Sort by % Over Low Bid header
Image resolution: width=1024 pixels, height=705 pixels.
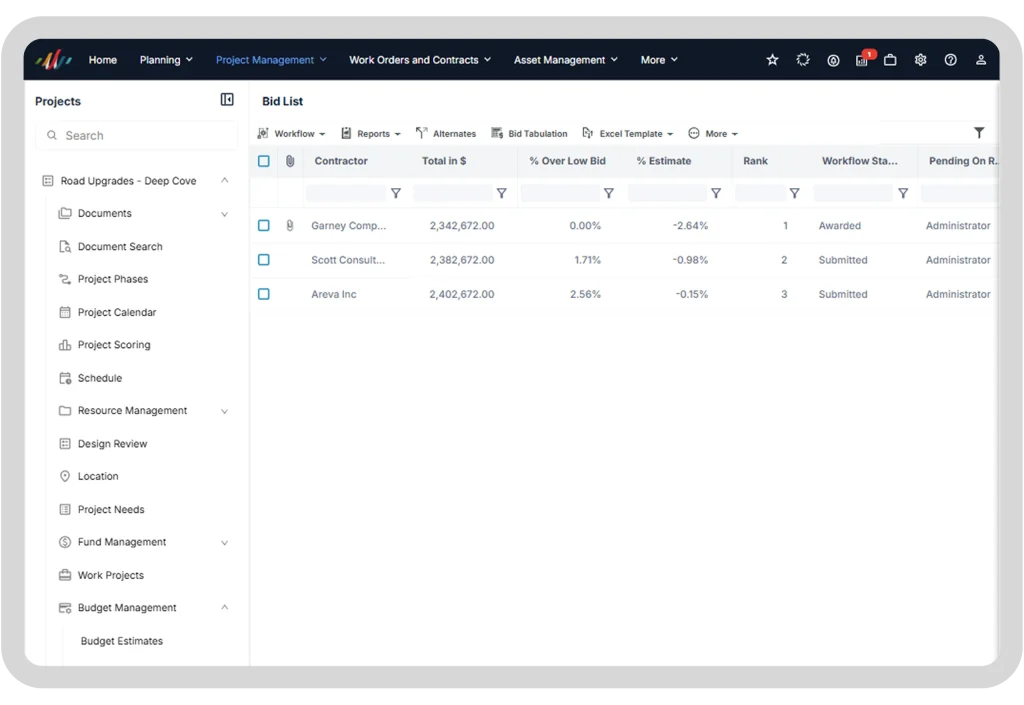(568, 161)
